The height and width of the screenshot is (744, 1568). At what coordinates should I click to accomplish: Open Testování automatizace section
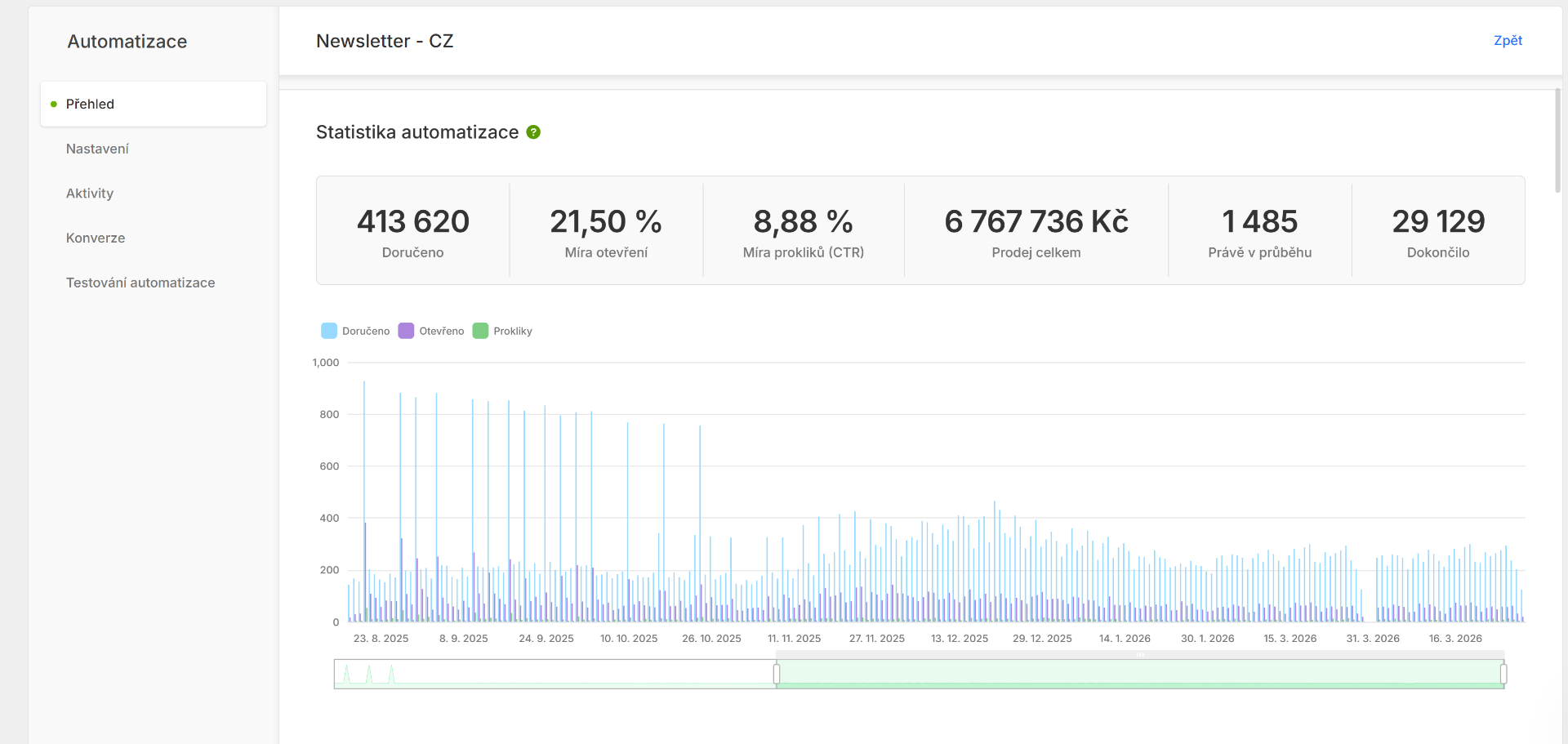pyautogui.click(x=140, y=283)
